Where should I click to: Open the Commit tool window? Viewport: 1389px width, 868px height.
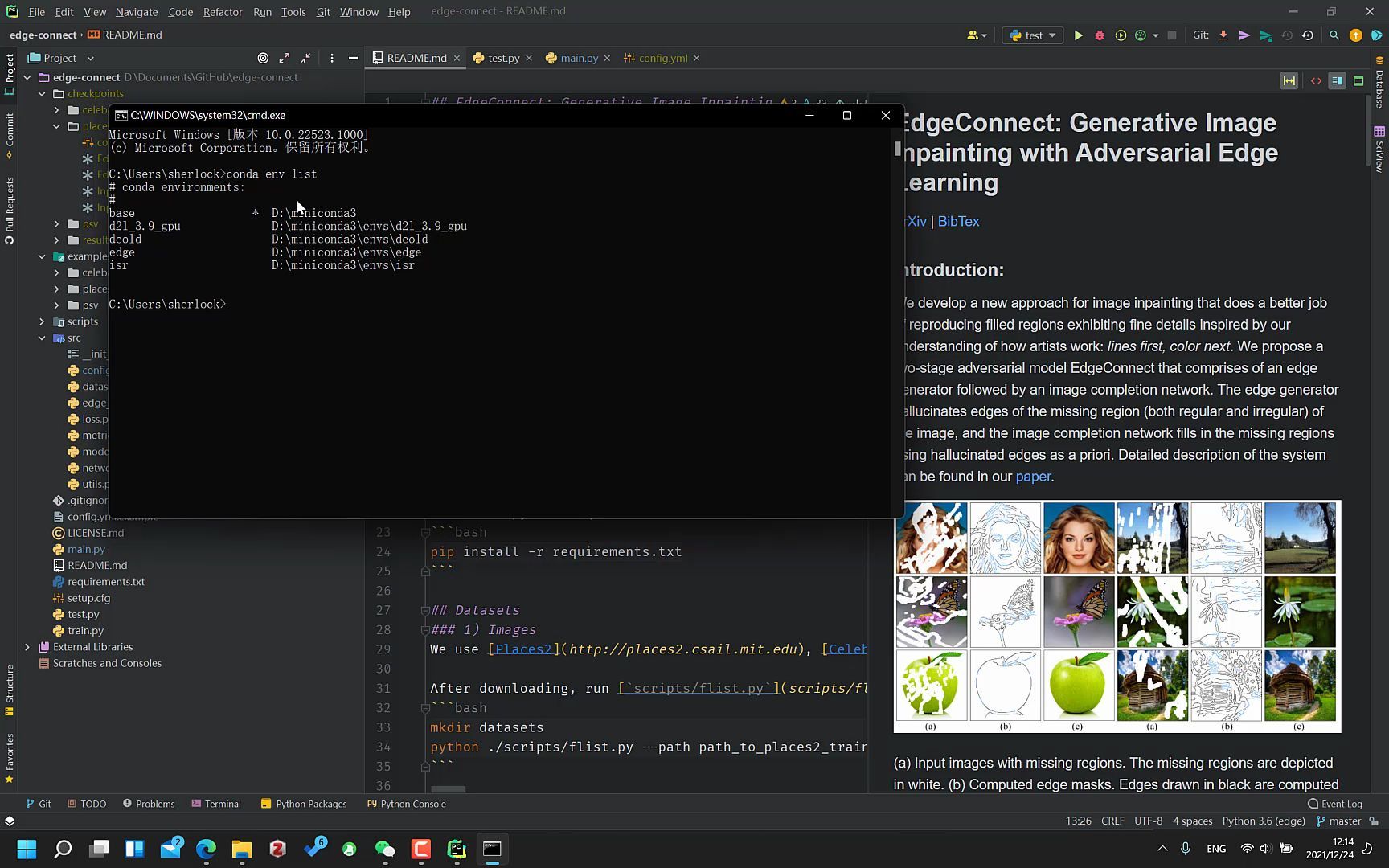(x=10, y=135)
